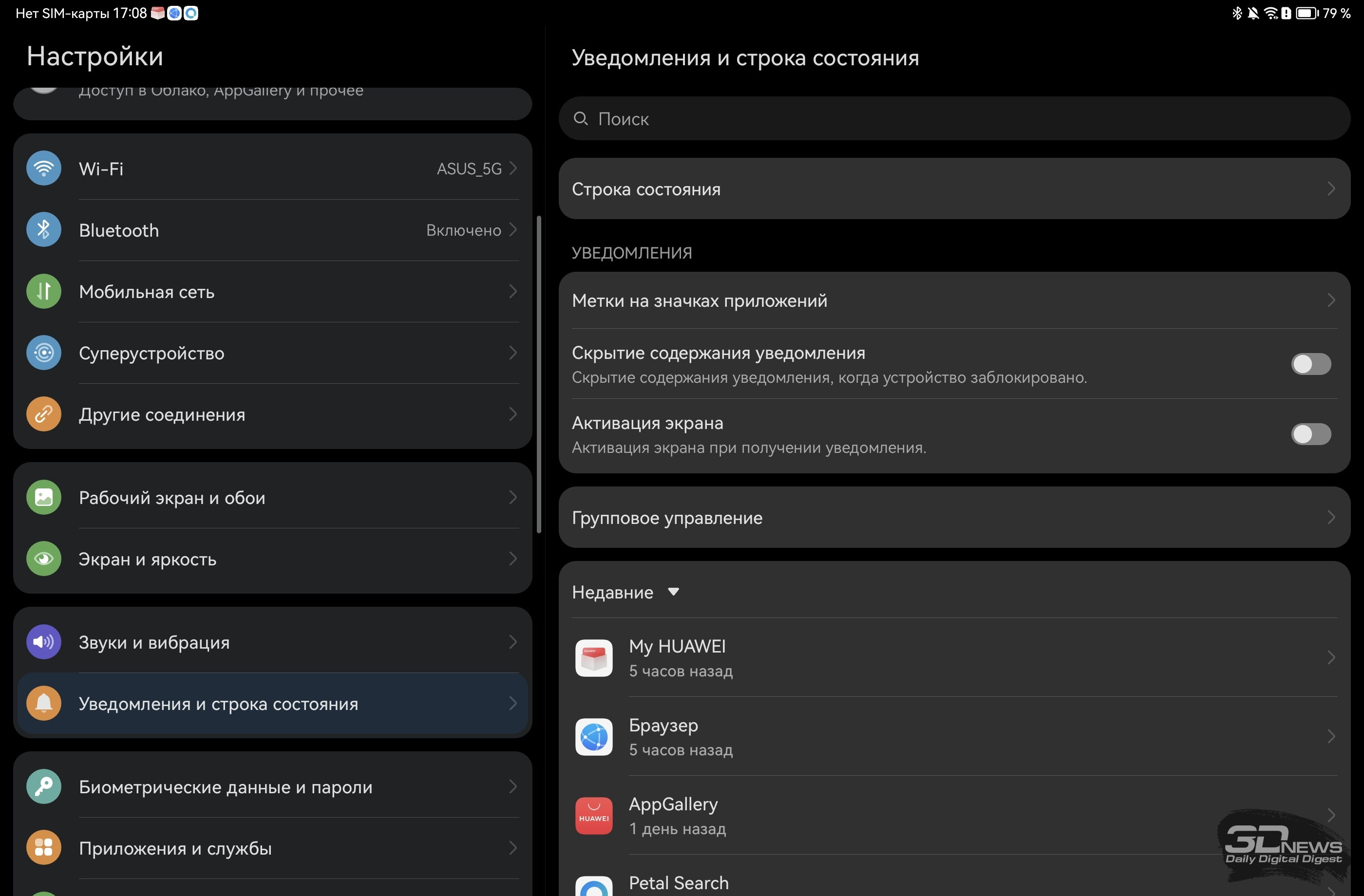The width and height of the screenshot is (1364, 896).
Task: Tap the Другие соединения orange link icon
Action: tap(43, 413)
